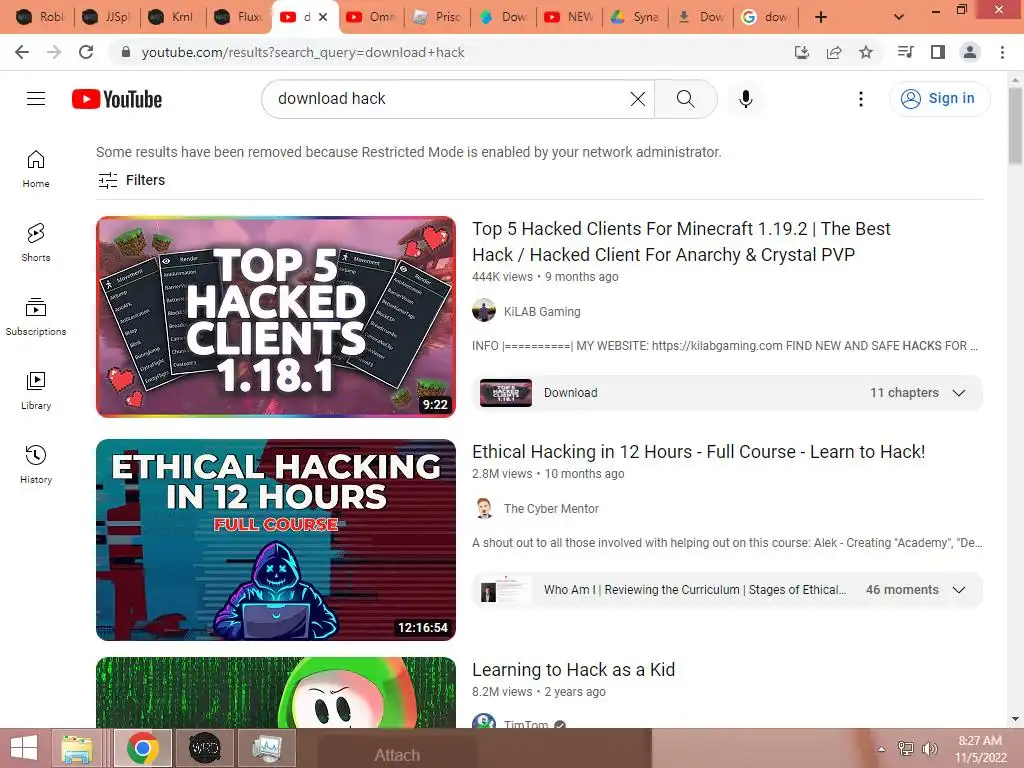Open a new browser tab
This screenshot has height=768, width=1024.
[821, 17]
